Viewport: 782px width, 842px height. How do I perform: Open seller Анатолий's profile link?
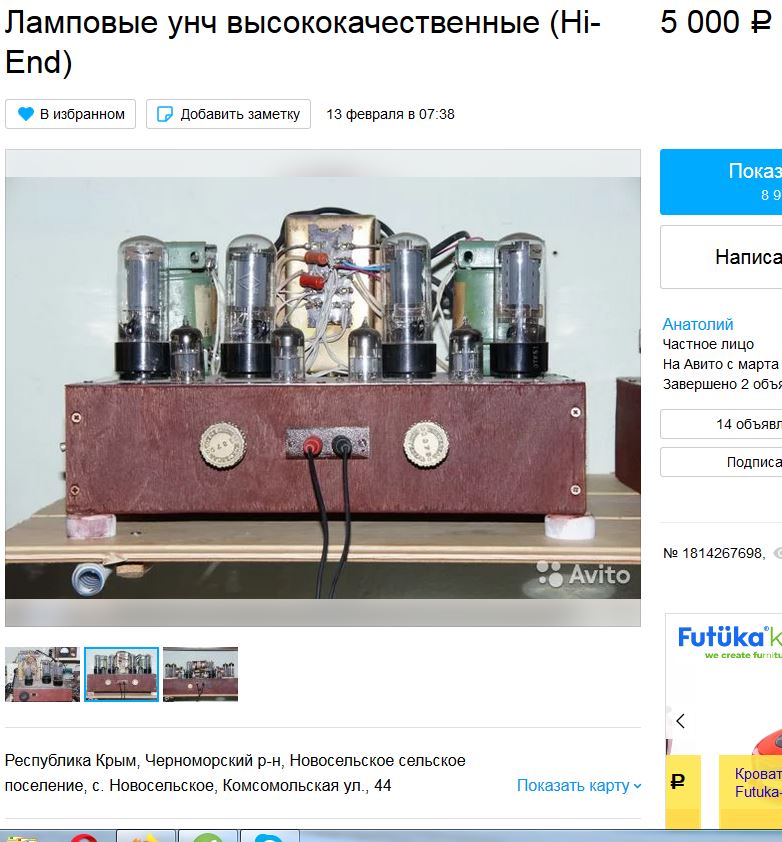(698, 324)
